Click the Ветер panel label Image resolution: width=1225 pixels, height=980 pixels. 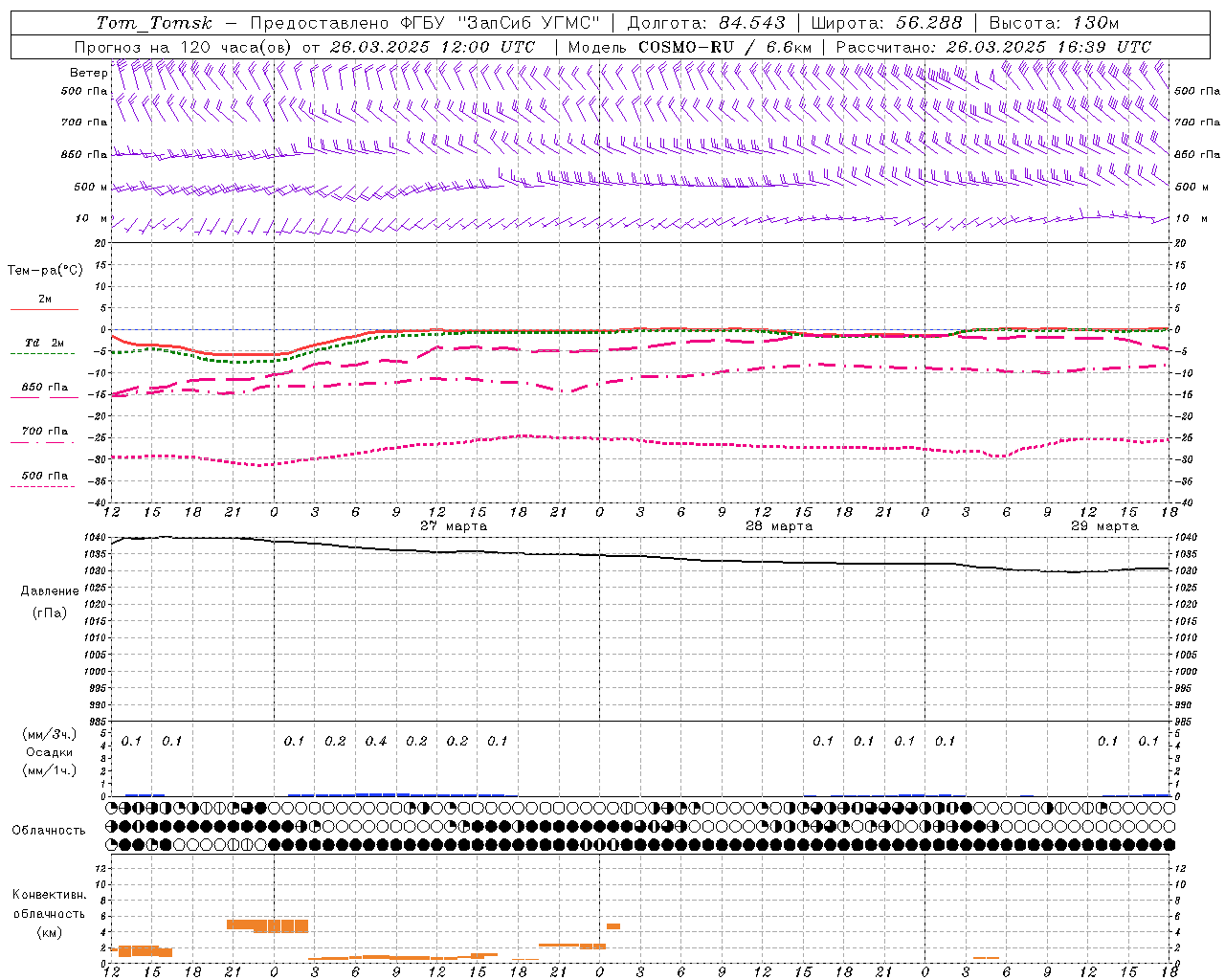tap(89, 72)
